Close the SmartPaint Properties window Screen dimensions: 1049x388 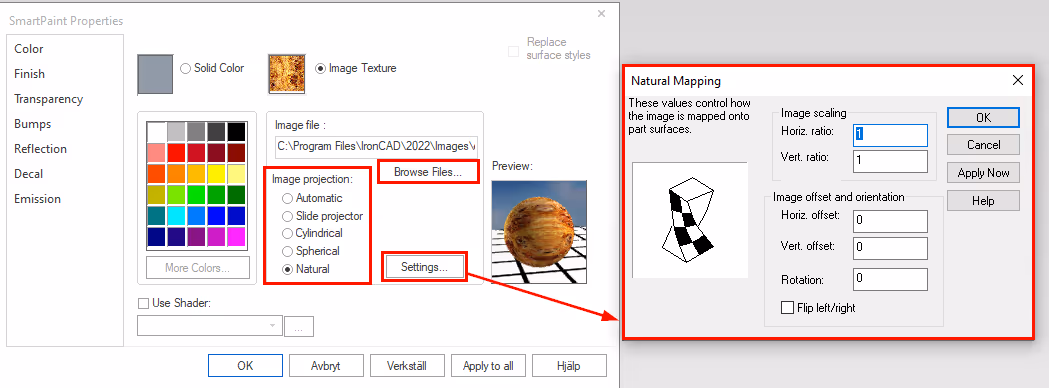601,13
